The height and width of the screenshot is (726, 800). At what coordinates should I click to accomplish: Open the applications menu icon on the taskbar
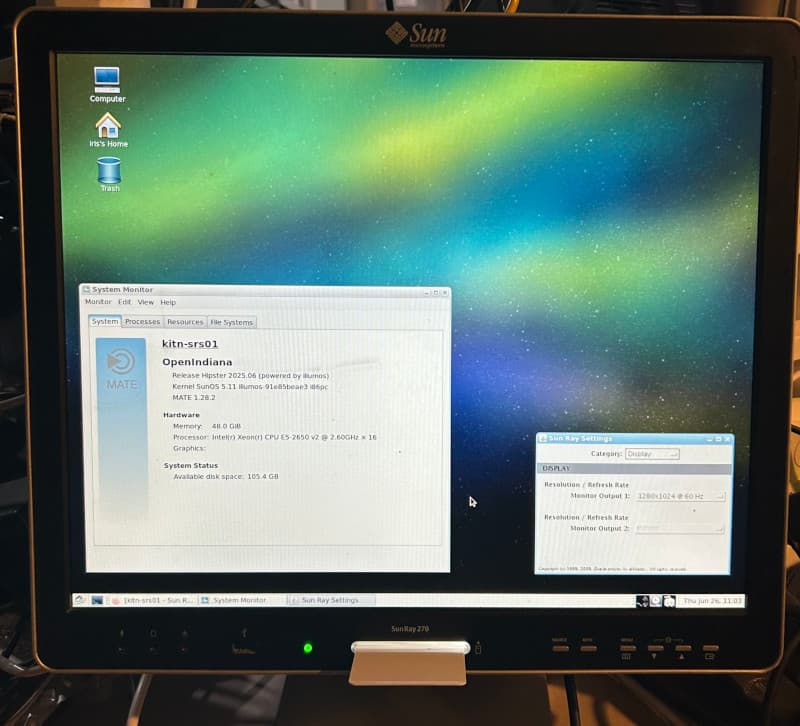[79, 600]
